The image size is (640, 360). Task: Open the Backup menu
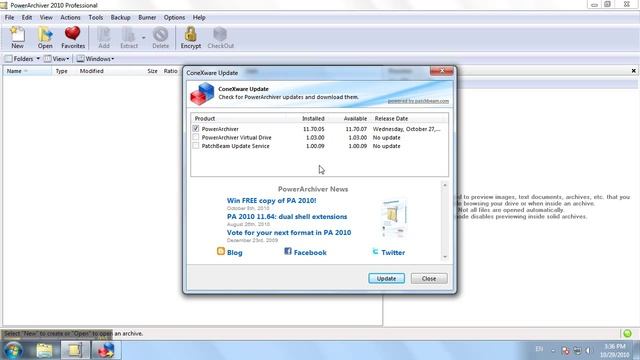[x=120, y=18]
